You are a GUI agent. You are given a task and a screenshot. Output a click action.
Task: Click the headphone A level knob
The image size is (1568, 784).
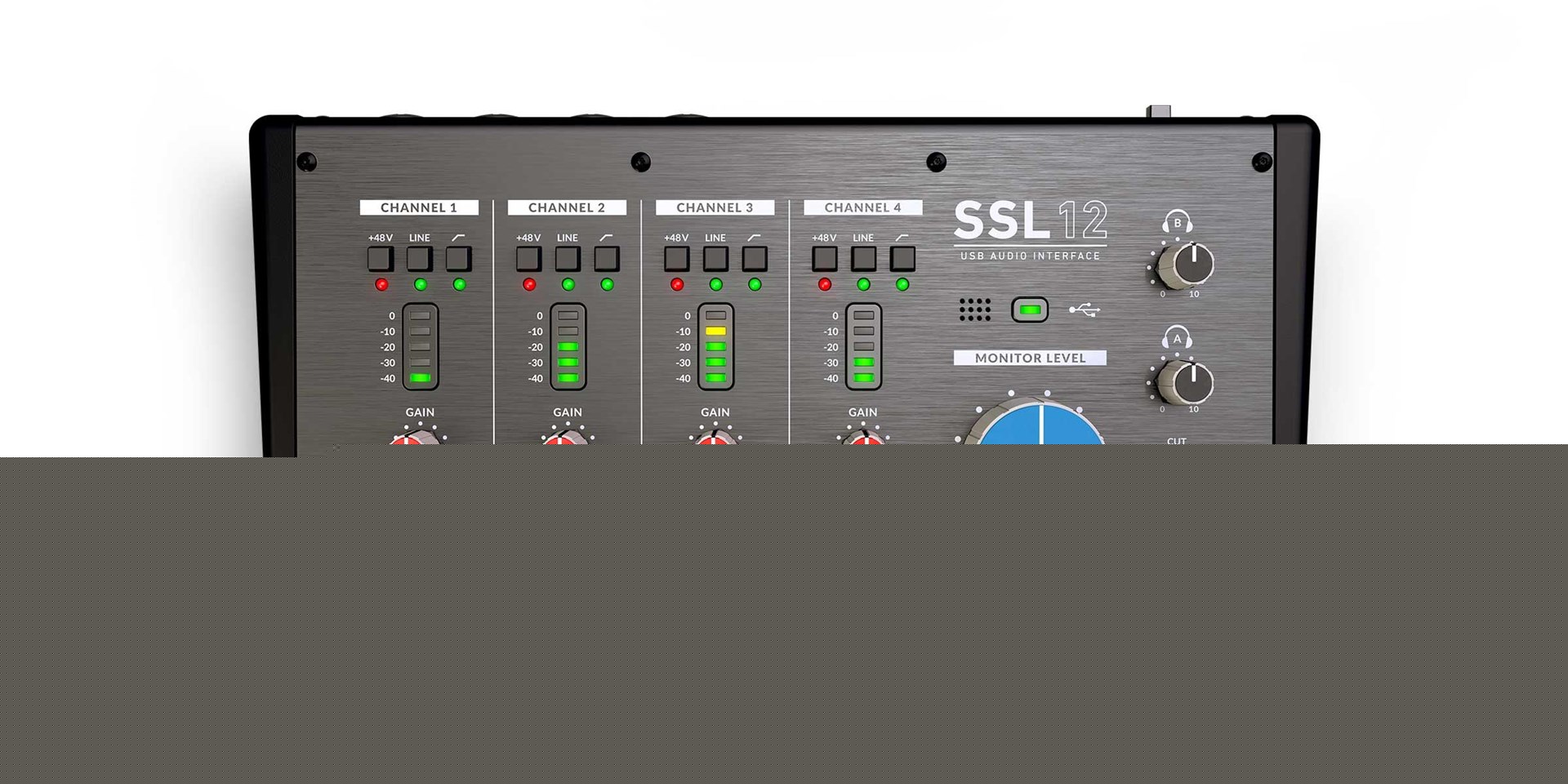(1187, 382)
